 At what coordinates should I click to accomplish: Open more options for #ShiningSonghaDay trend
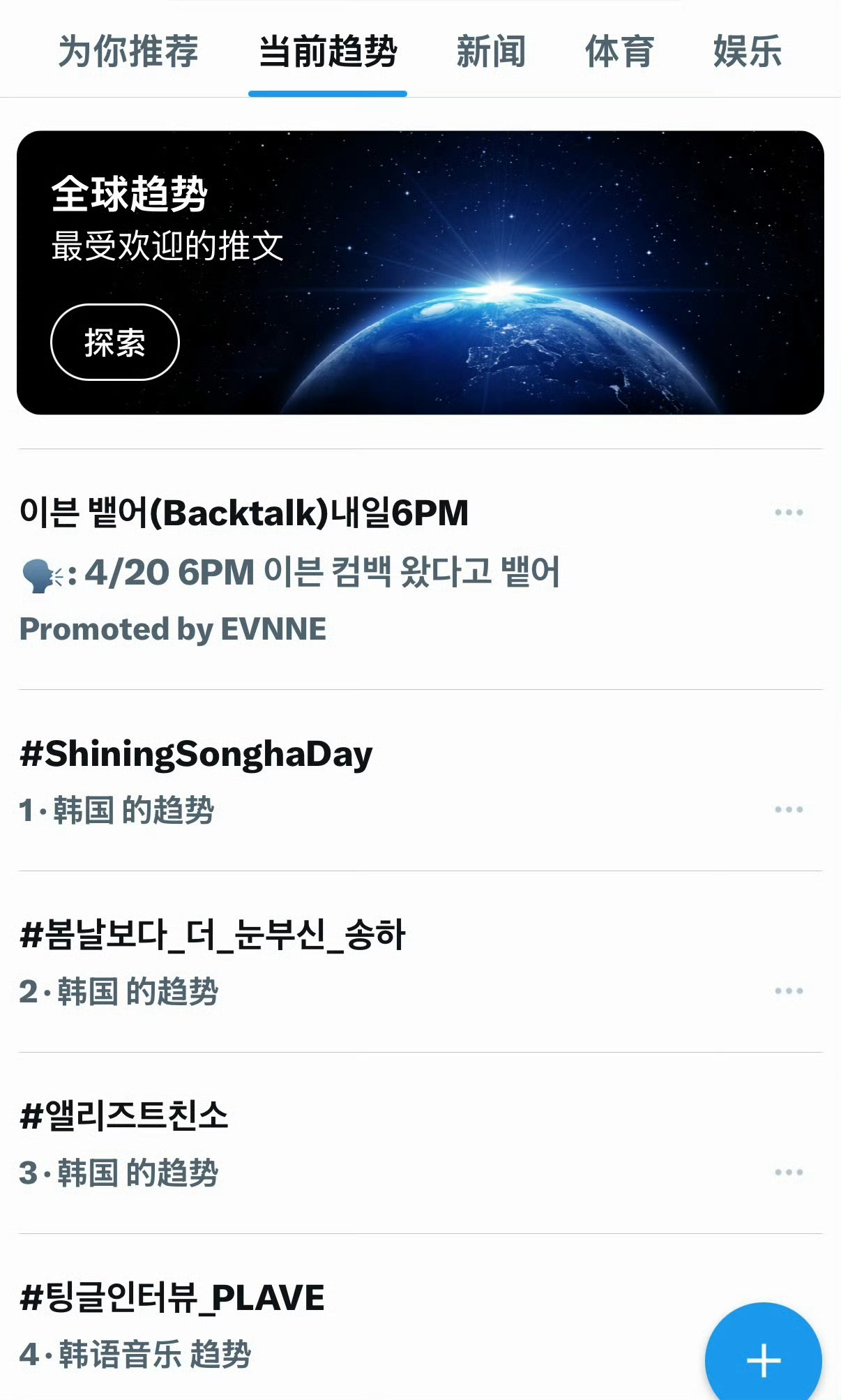[789, 810]
